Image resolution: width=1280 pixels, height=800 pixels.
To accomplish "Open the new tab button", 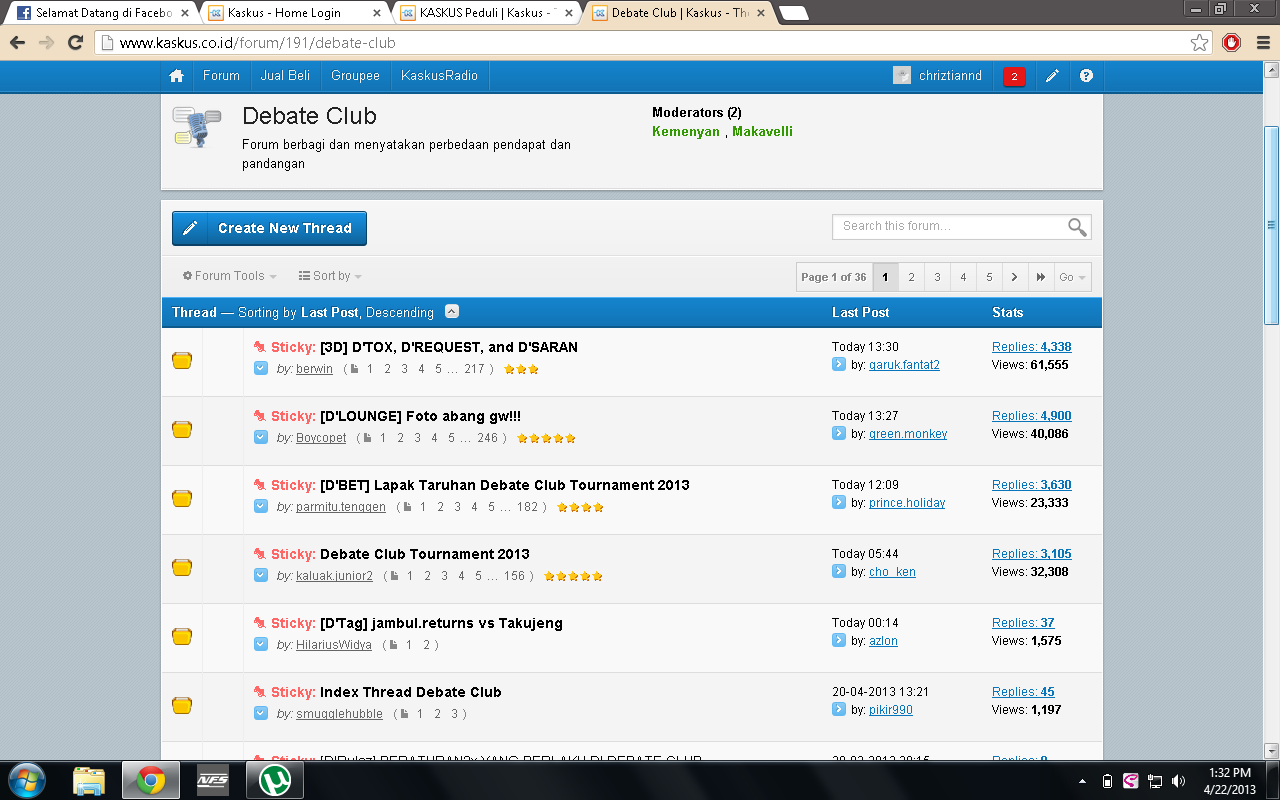I will coord(794,13).
